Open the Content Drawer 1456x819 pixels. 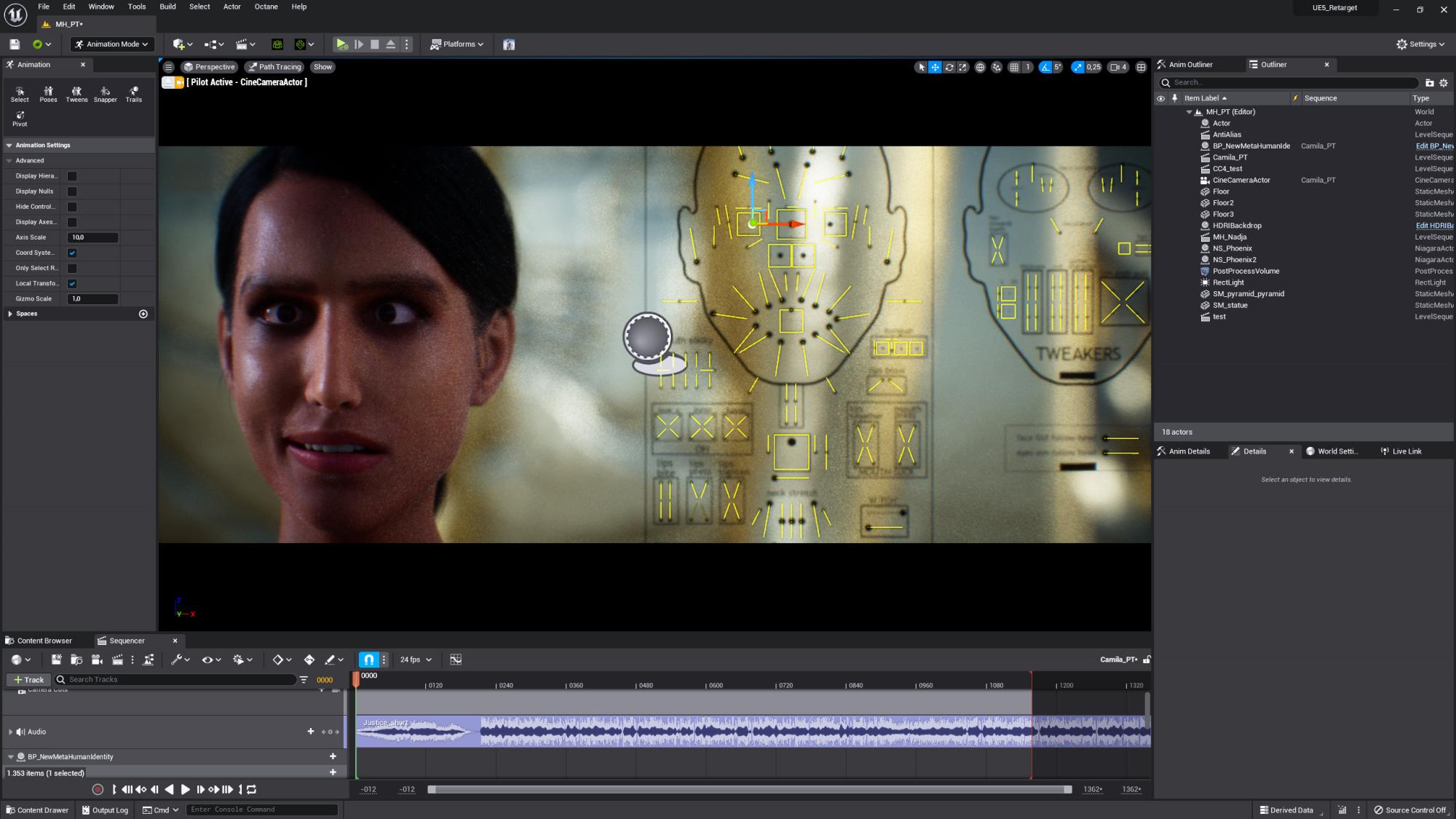[x=37, y=810]
